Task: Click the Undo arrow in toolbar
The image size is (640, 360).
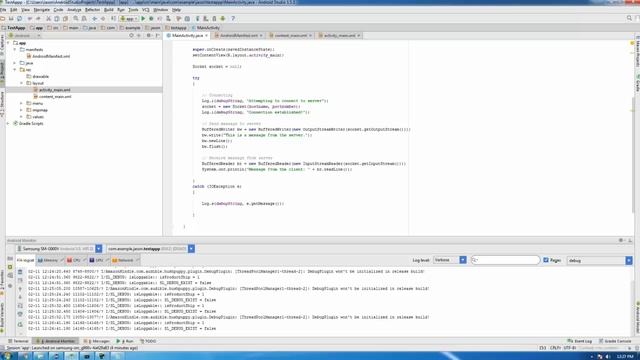Action: pos(30,18)
